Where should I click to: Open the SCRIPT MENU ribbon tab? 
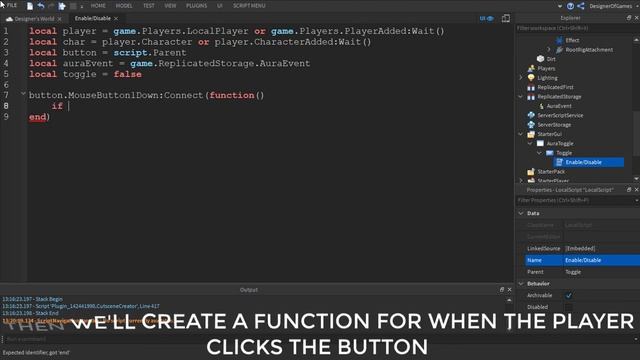click(249, 6)
